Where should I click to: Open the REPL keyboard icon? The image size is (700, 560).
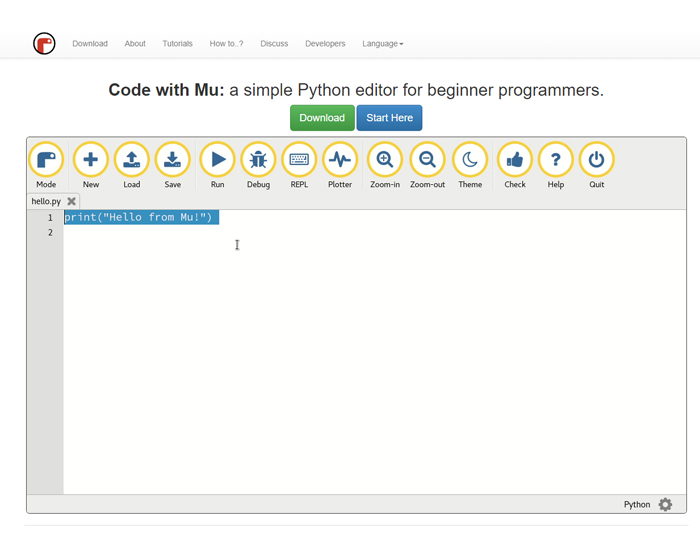[299, 160]
